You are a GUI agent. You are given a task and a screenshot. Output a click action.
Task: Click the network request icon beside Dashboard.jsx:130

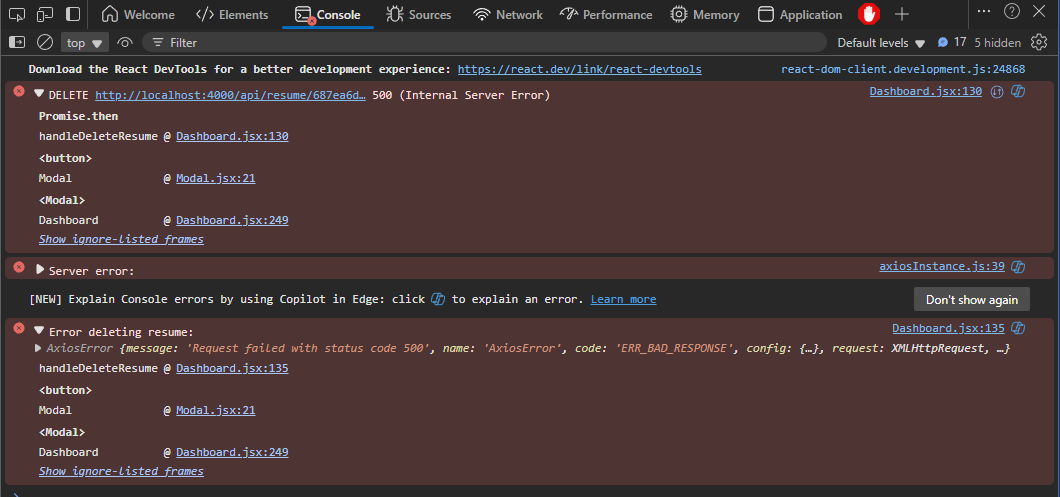[996, 92]
